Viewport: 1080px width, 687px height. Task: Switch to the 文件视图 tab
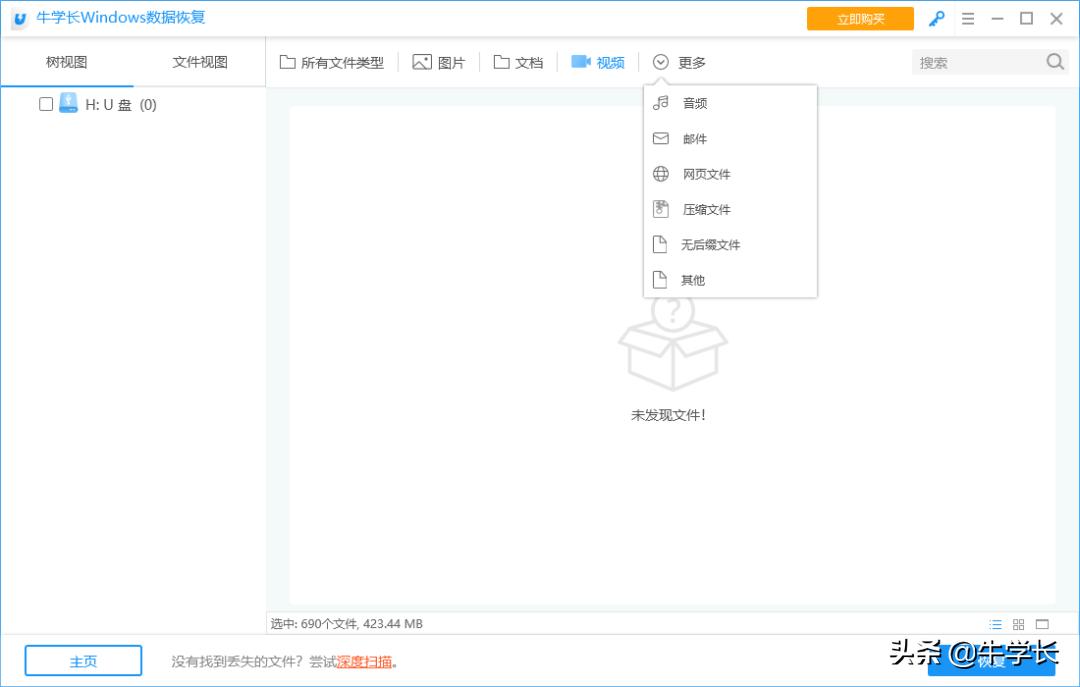pos(198,61)
